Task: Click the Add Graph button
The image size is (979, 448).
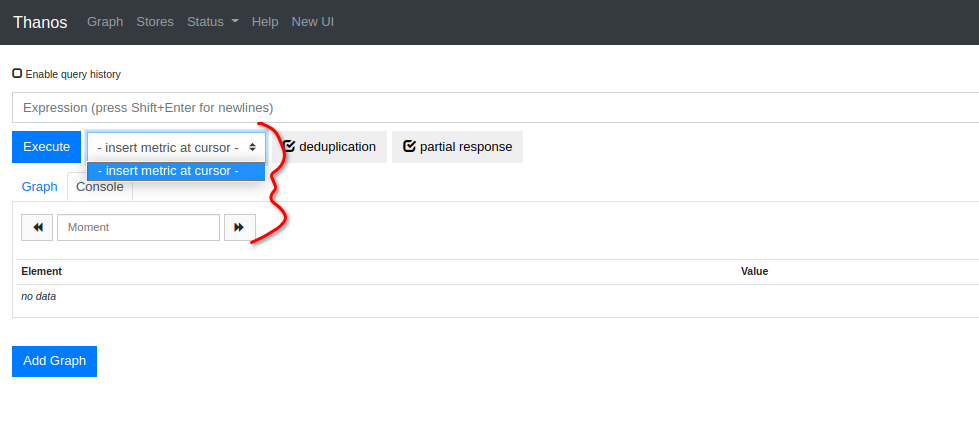Action: point(54,361)
